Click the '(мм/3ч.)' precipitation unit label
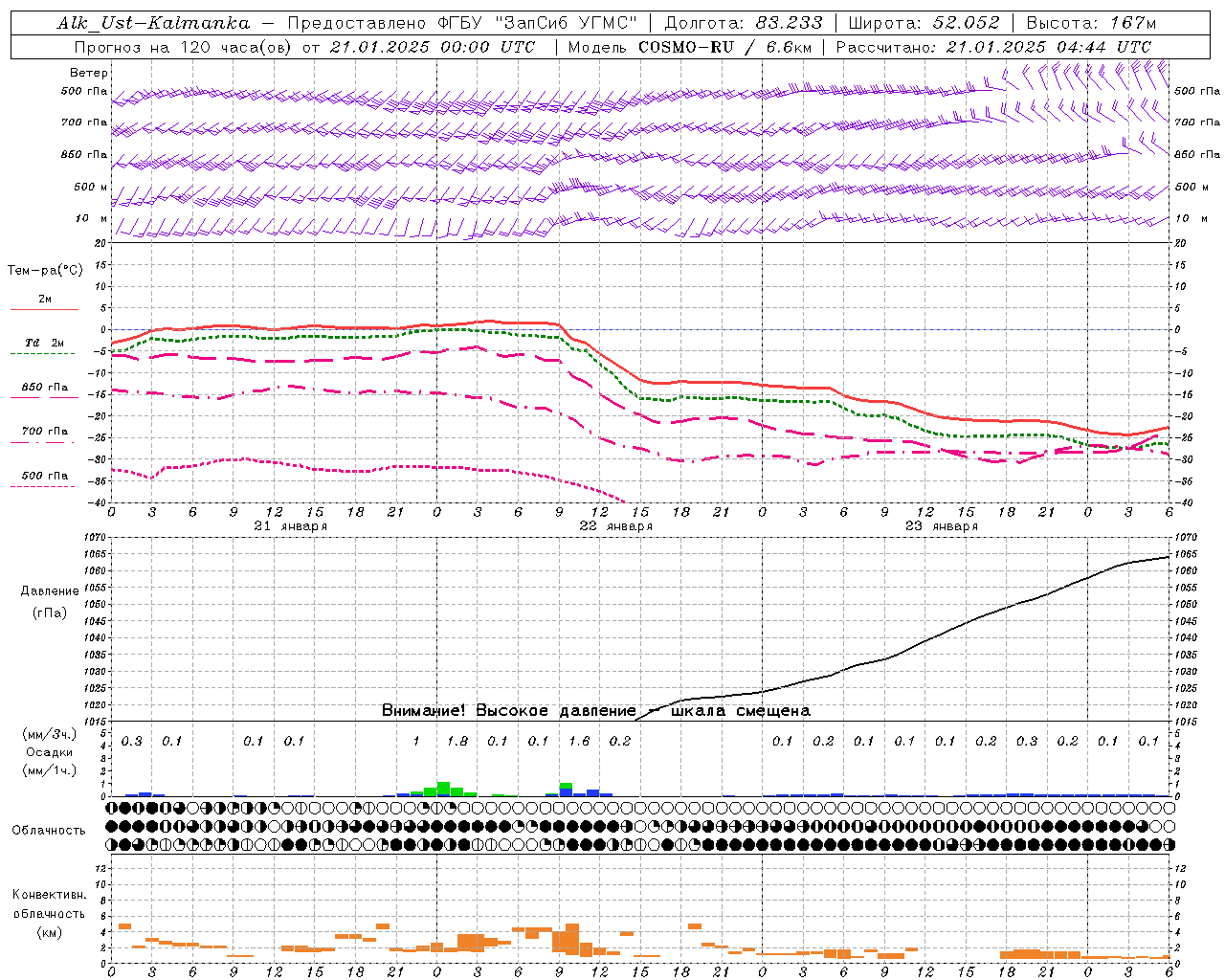Screen dimensions: 1225x980 pyautogui.click(x=50, y=734)
